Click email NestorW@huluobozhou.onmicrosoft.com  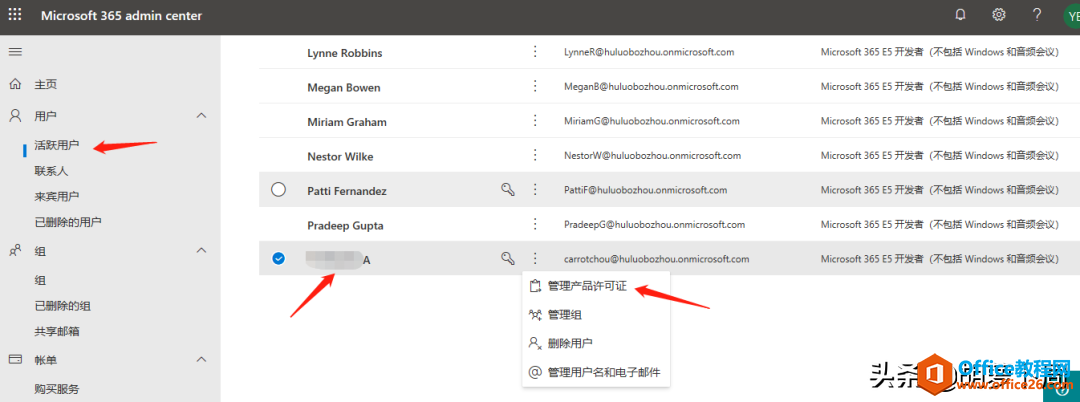[652, 156]
